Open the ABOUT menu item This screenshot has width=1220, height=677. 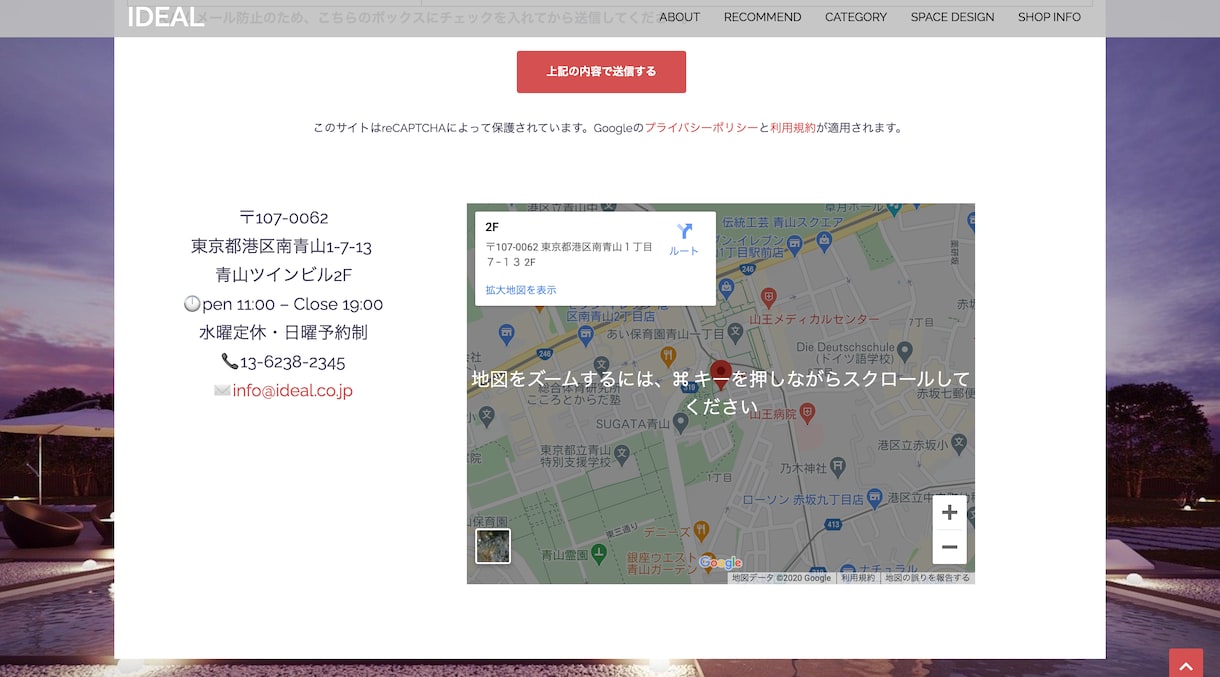click(680, 17)
